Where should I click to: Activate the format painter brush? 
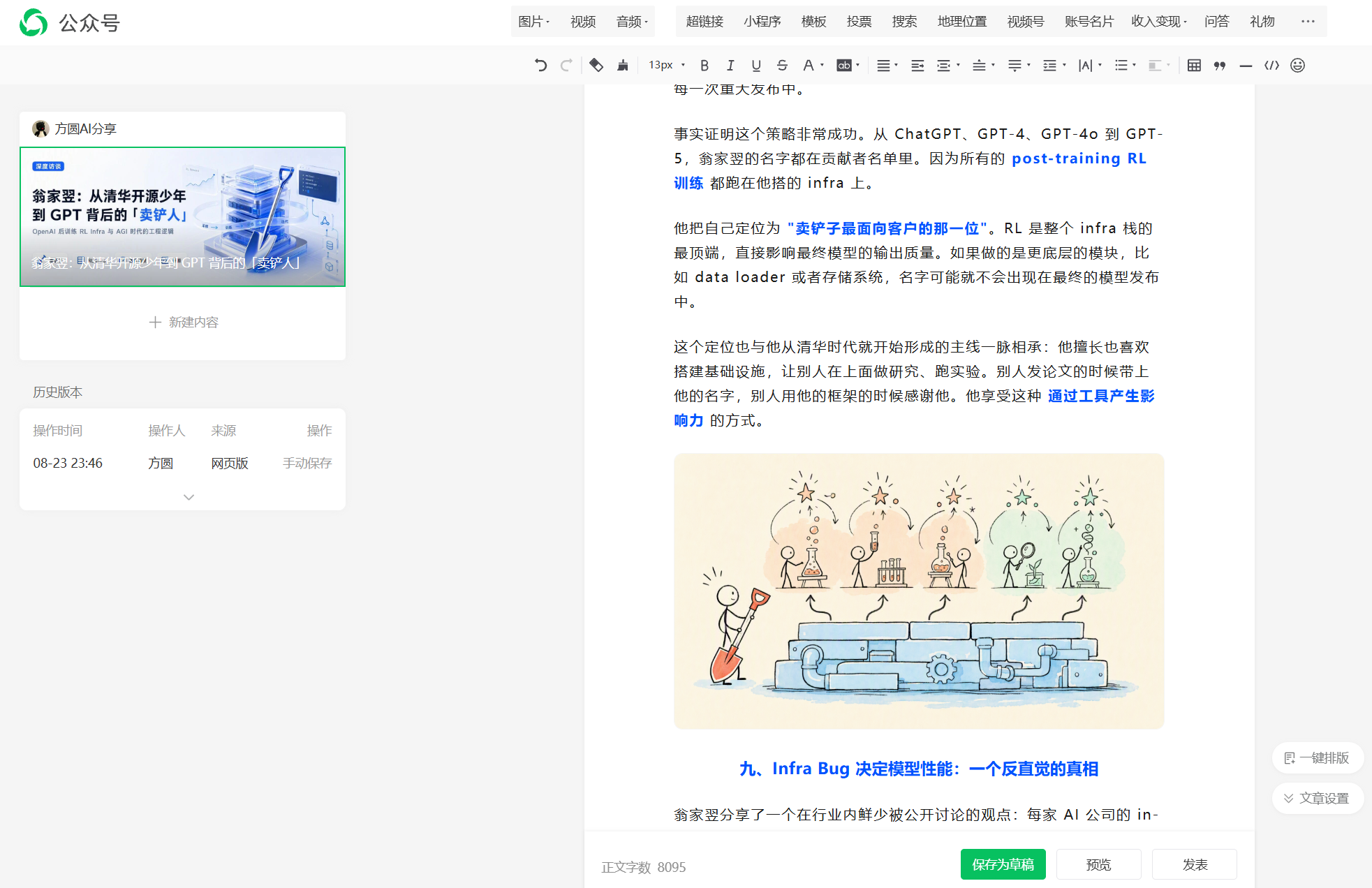(x=623, y=65)
